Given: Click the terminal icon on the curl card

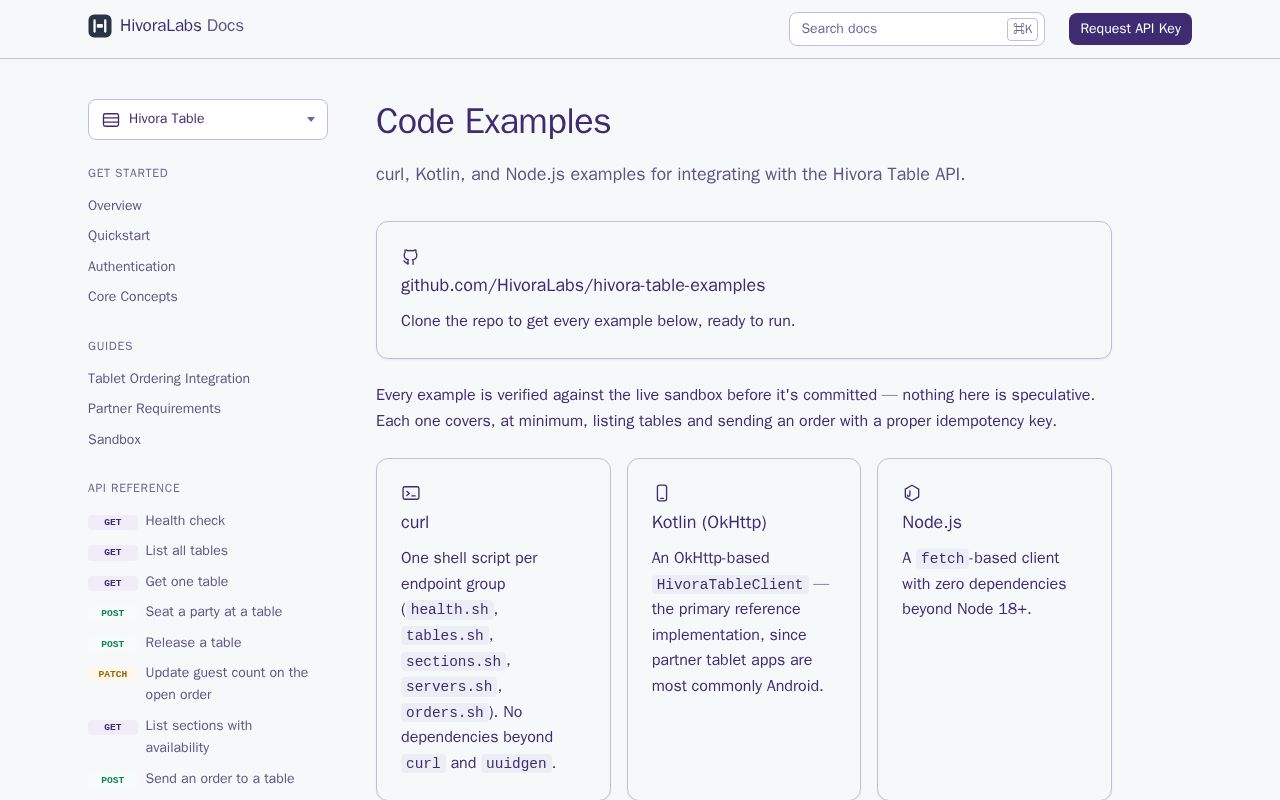Looking at the screenshot, I should coord(411,493).
